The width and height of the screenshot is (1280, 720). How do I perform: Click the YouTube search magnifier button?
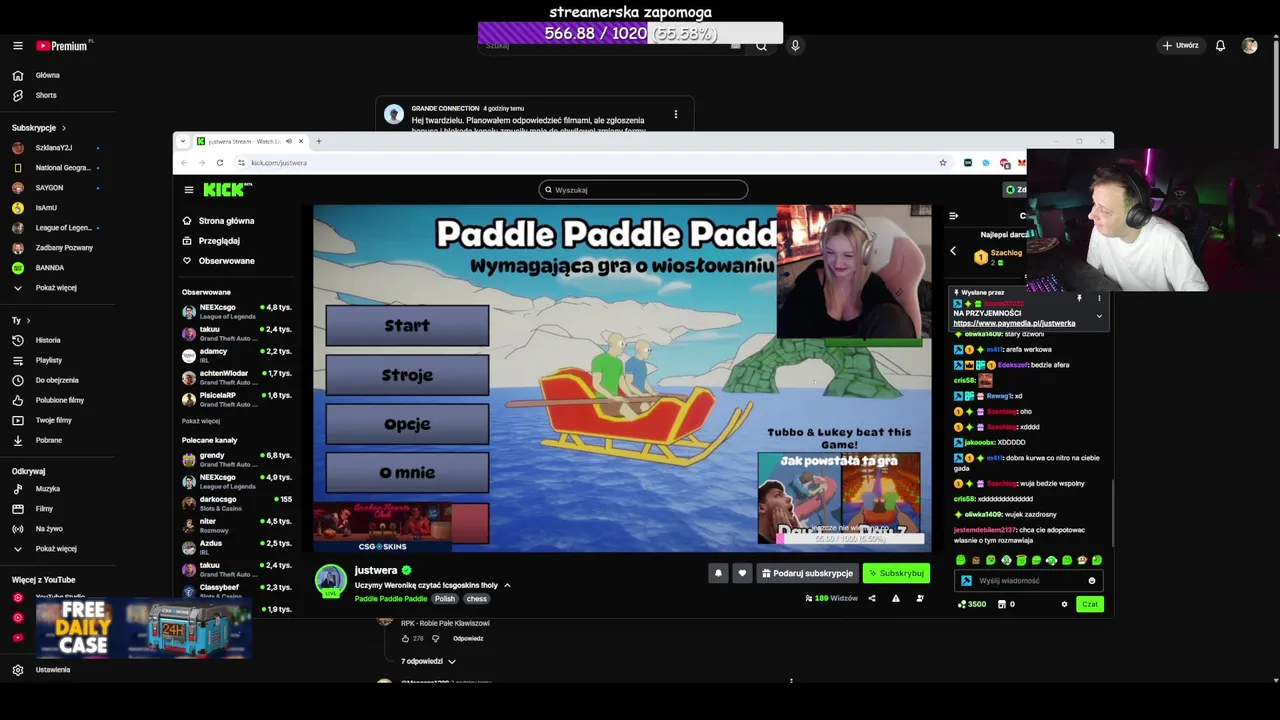[x=761, y=46]
